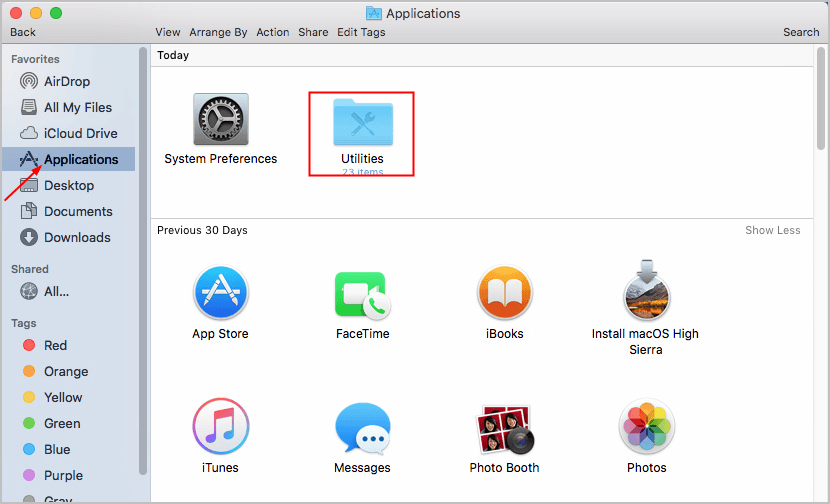
Task: Click the Applications folder icon in title bar
Action: pyautogui.click(x=374, y=13)
